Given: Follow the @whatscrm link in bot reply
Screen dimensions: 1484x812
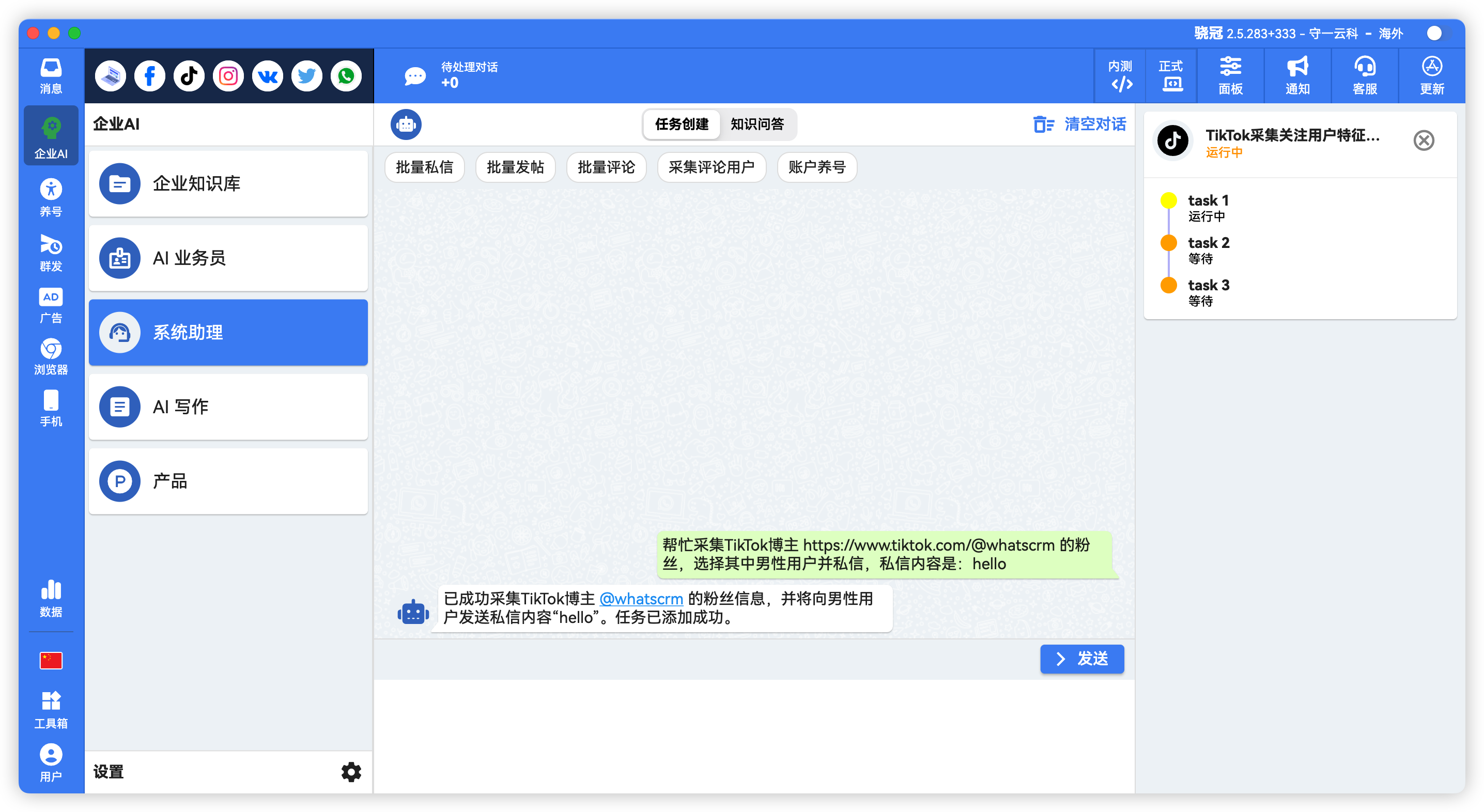Looking at the screenshot, I should (641, 599).
